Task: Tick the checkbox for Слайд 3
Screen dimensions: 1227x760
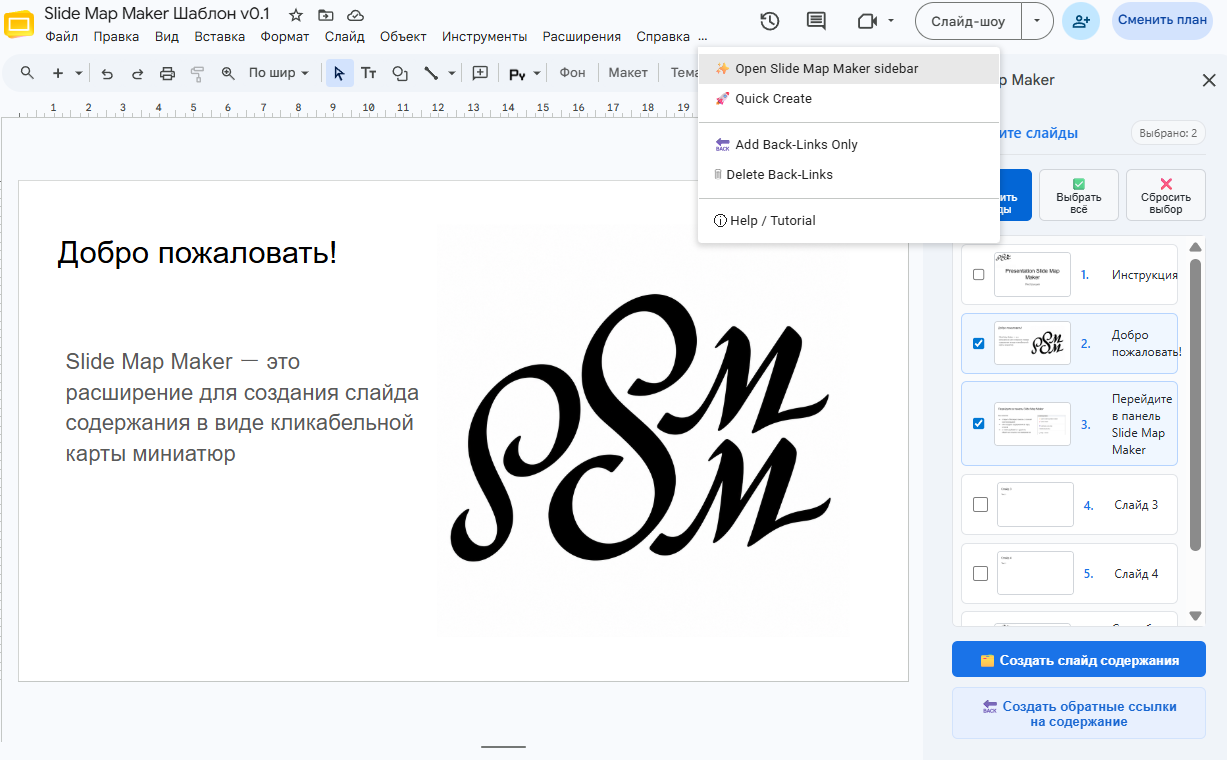Action: tap(980, 504)
